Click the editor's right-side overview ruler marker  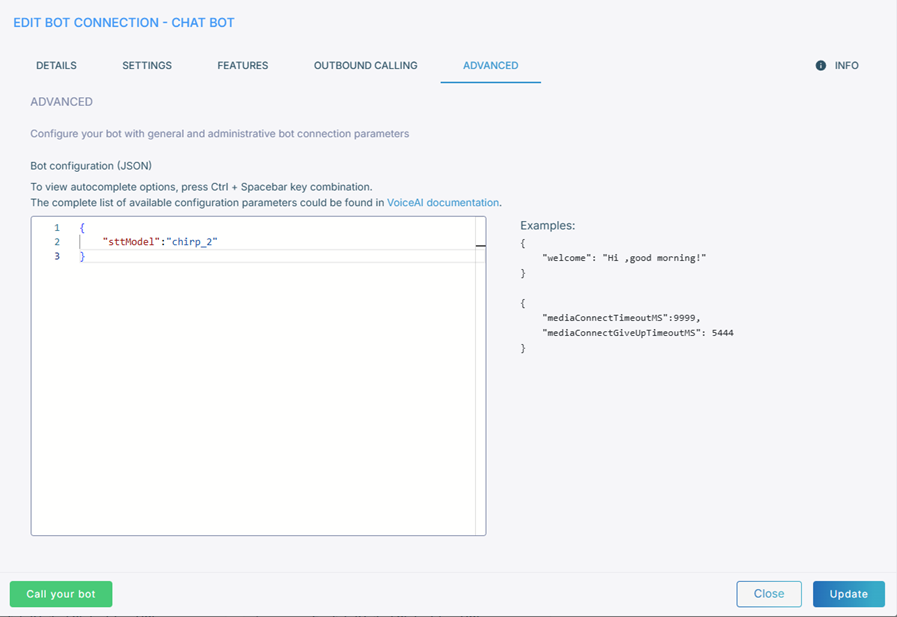(480, 244)
